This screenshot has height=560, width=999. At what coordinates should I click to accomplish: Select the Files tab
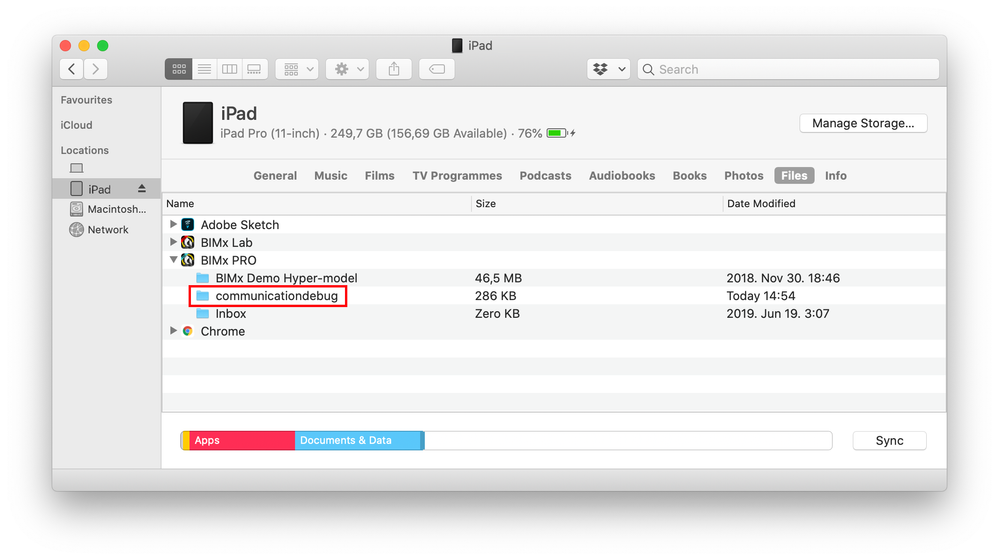[794, 176]
